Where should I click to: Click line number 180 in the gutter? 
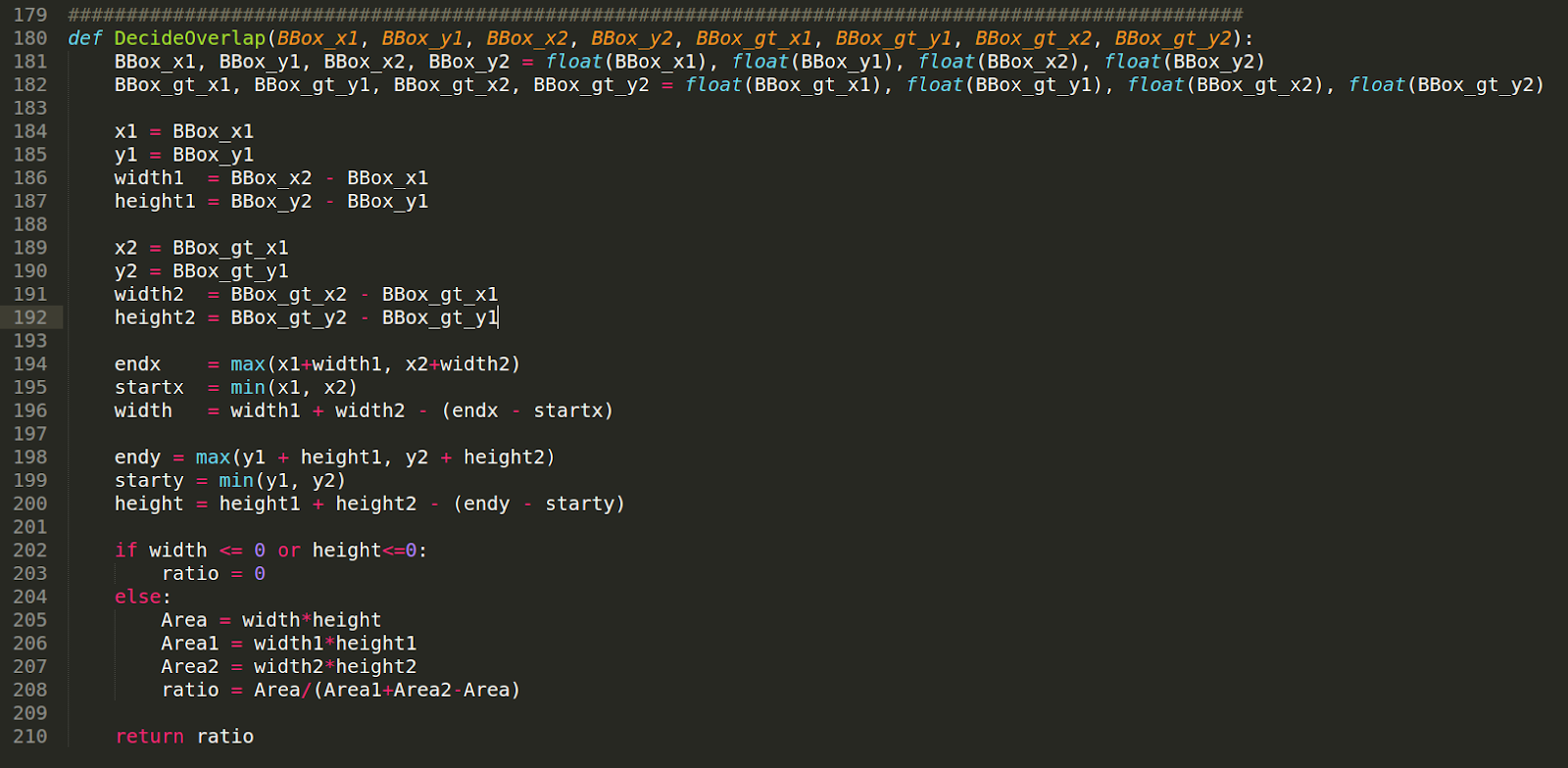tap(30, 38)
